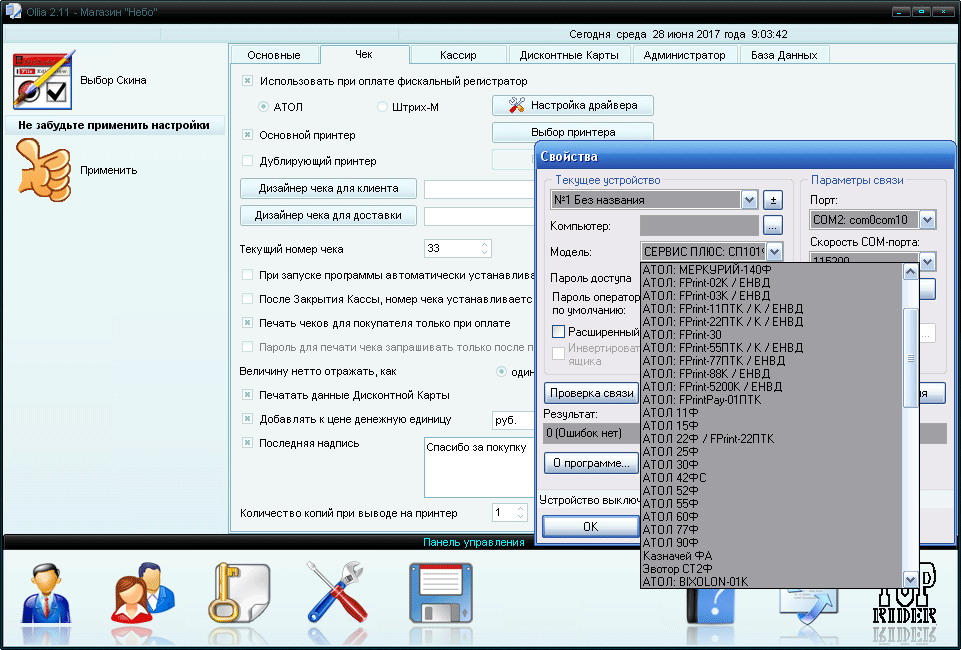Click the Проверка связи button

click(x=591, y=393)
